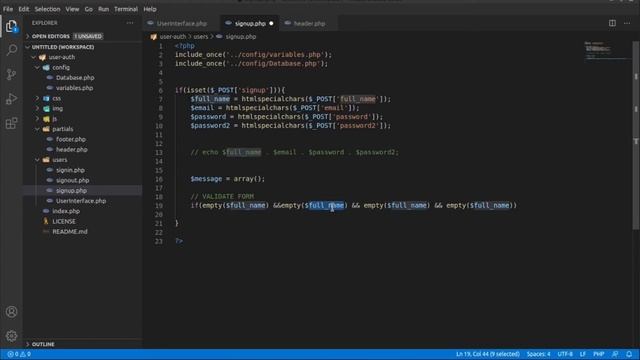
Task: Open the Accounts menu icon
Action: (11, 312)
